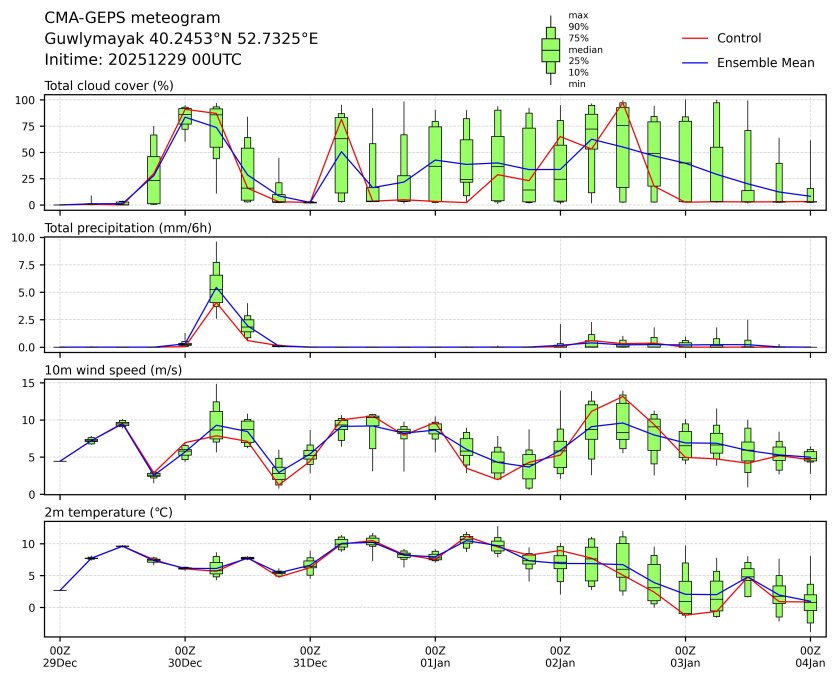Click the 00Z 30Dec time axis label
The height and width of the screenshot is (680, 837).
(x=185, y=656)
